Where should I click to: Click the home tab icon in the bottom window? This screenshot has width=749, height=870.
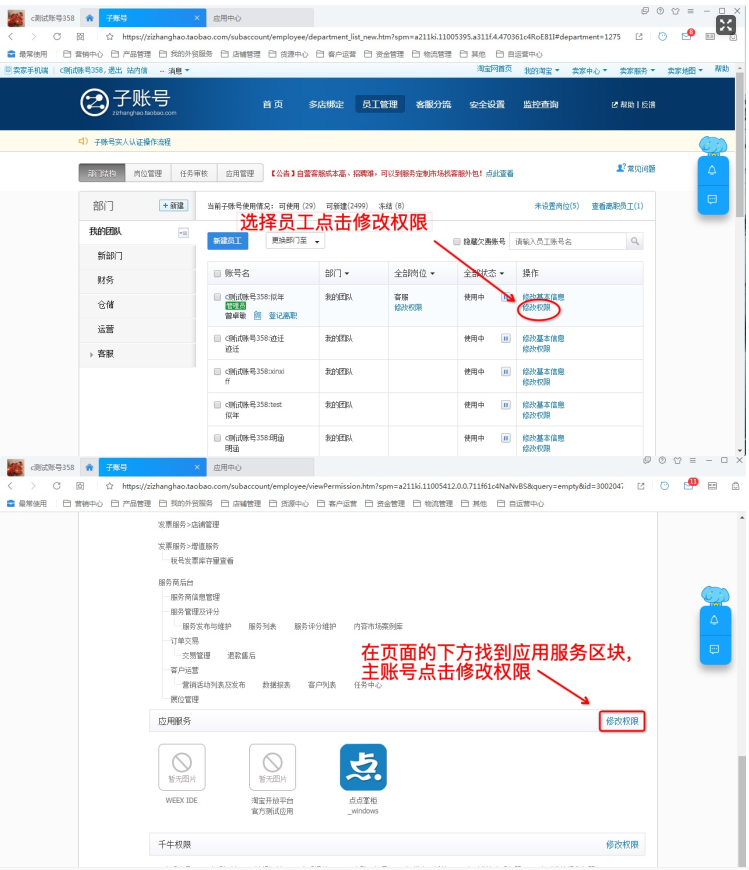pos(89,467)
